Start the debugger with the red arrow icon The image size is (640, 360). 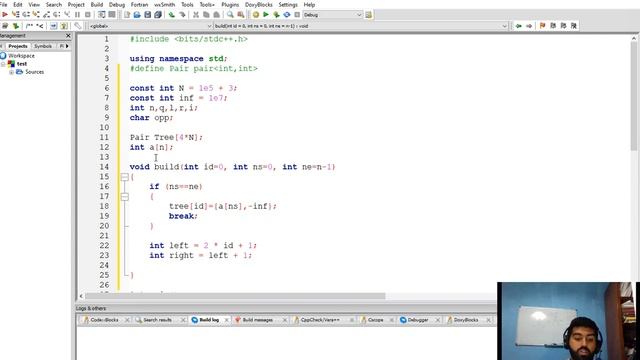click(x=5, y=15)
